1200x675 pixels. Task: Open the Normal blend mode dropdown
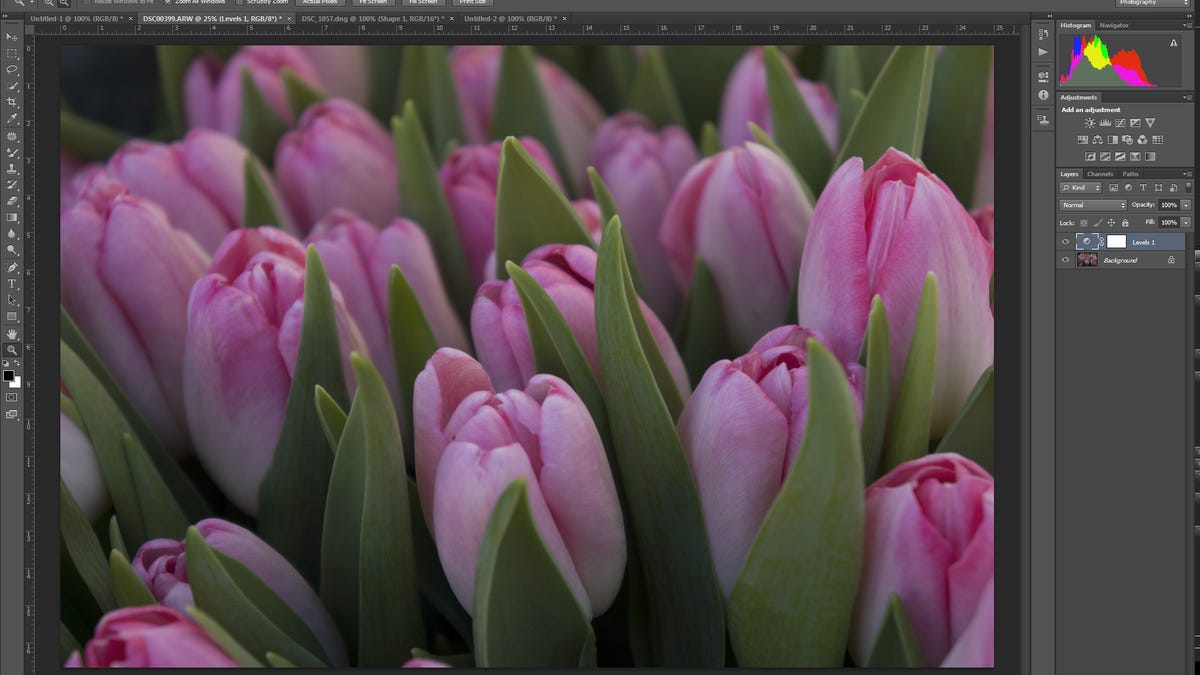click(x=1092, y=205)
